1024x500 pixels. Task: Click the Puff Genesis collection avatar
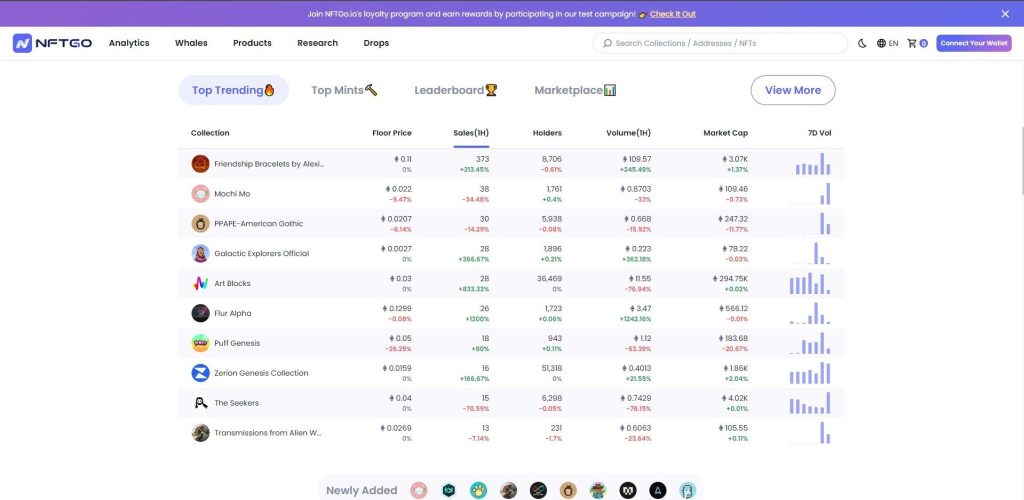click(200, 343)
